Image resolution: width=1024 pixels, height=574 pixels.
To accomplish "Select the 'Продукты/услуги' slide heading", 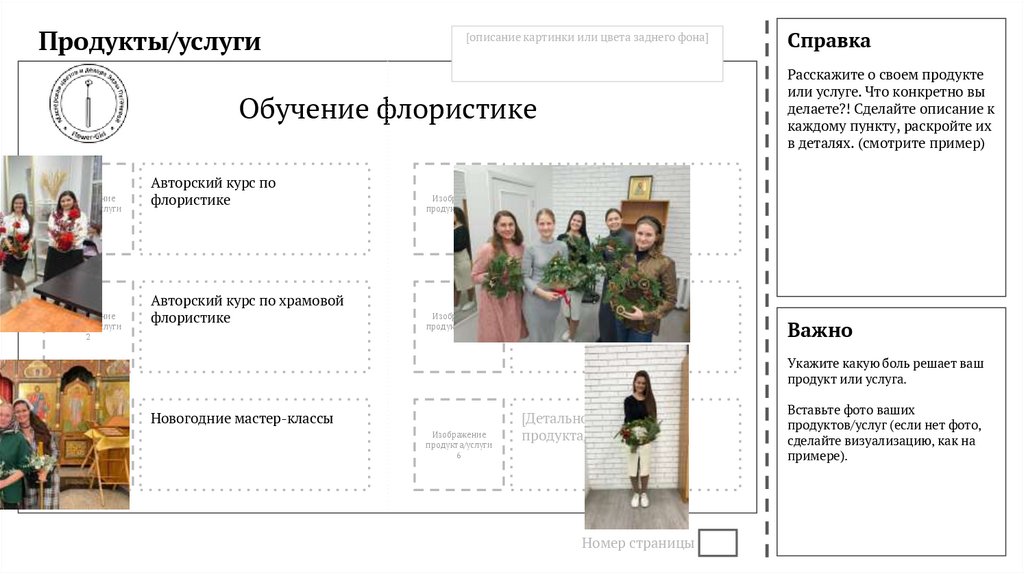I will point(150,41).
